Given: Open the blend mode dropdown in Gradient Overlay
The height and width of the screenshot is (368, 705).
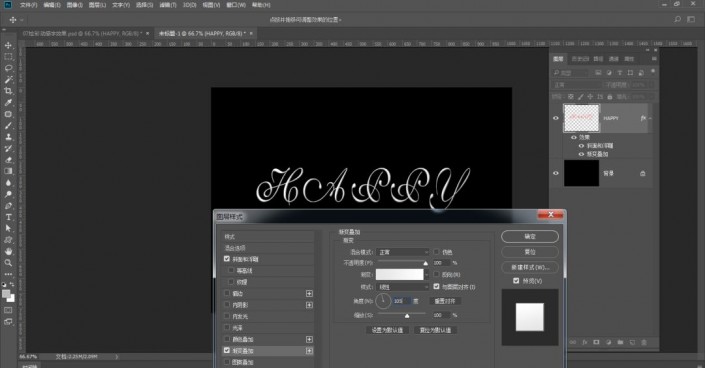Looking at the screenshot, I should pos(403,252).
